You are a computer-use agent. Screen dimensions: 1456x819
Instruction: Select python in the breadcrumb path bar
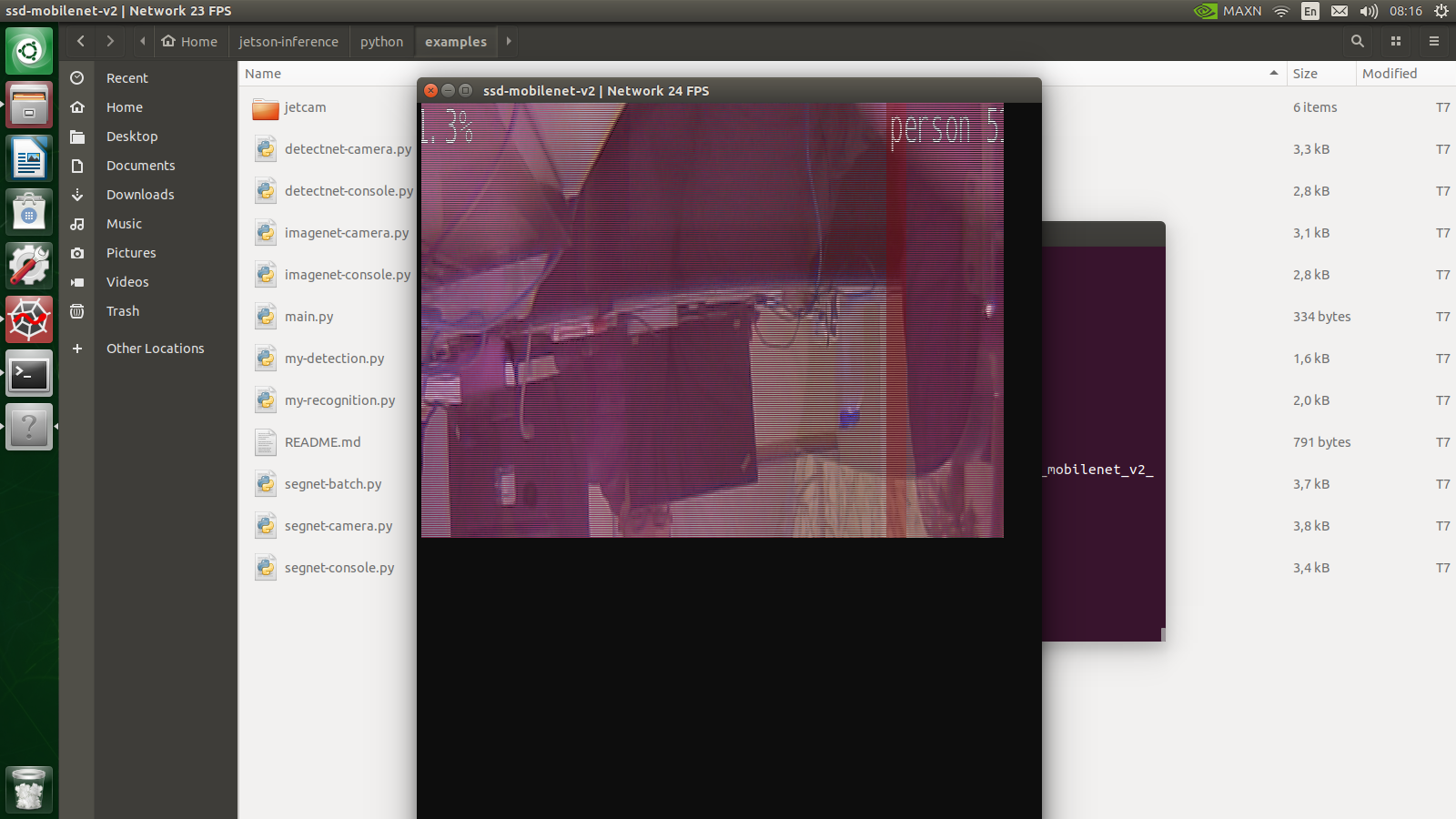coord(381,41)
